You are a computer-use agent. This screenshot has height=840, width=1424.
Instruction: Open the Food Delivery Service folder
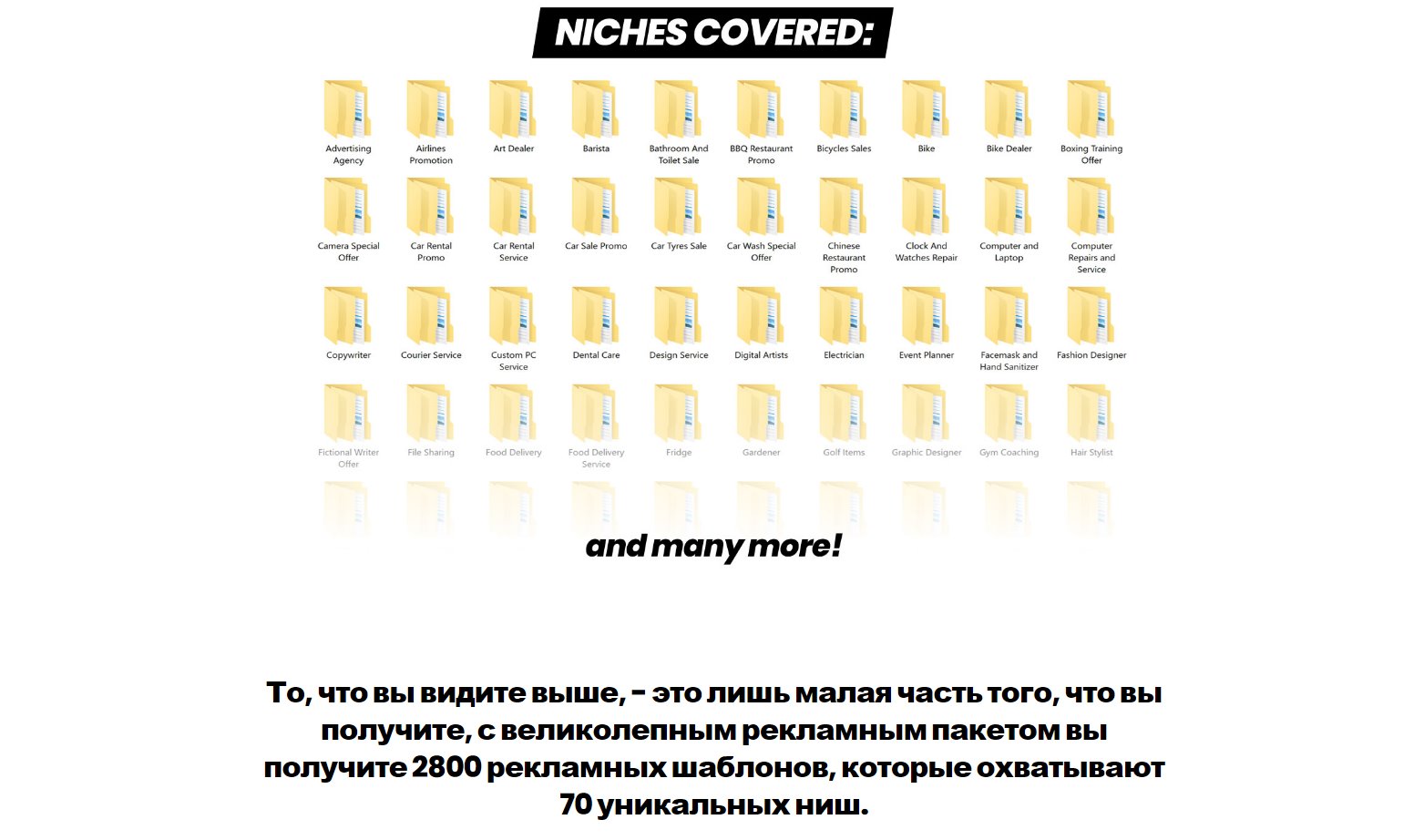coord(596,414)
